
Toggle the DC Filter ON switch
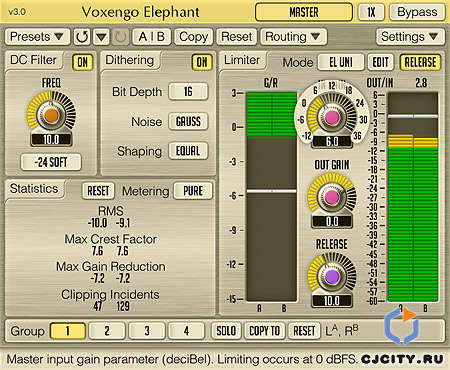tap(83, 62)
